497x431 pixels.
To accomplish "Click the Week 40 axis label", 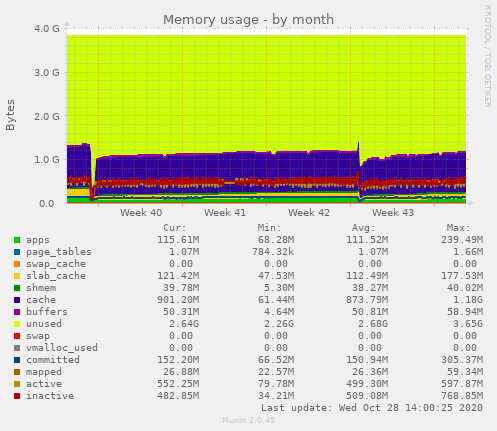I will pos(141,213).
